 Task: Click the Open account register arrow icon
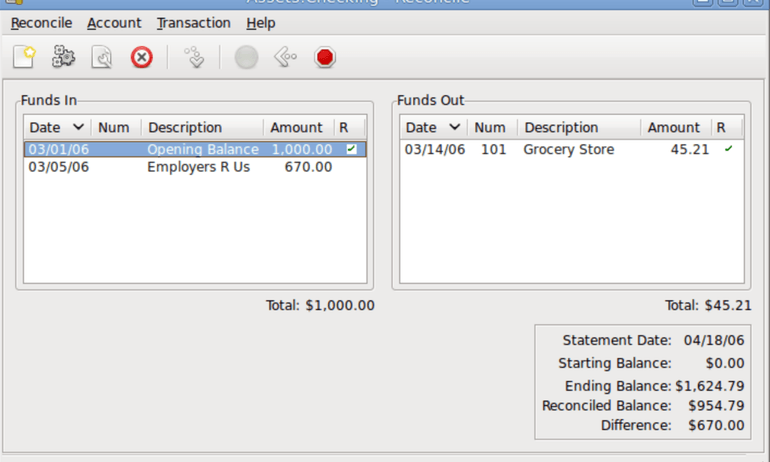click(x=195, y=58)
